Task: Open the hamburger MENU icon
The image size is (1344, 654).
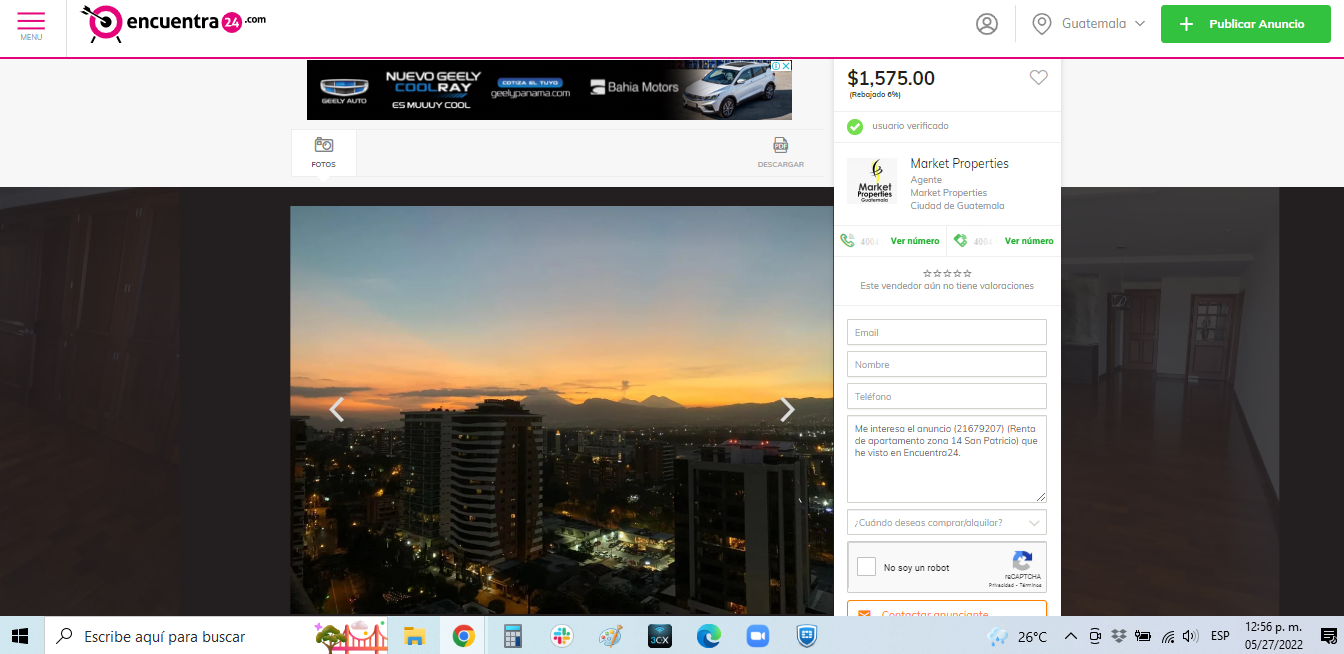Action: point(31,25)
